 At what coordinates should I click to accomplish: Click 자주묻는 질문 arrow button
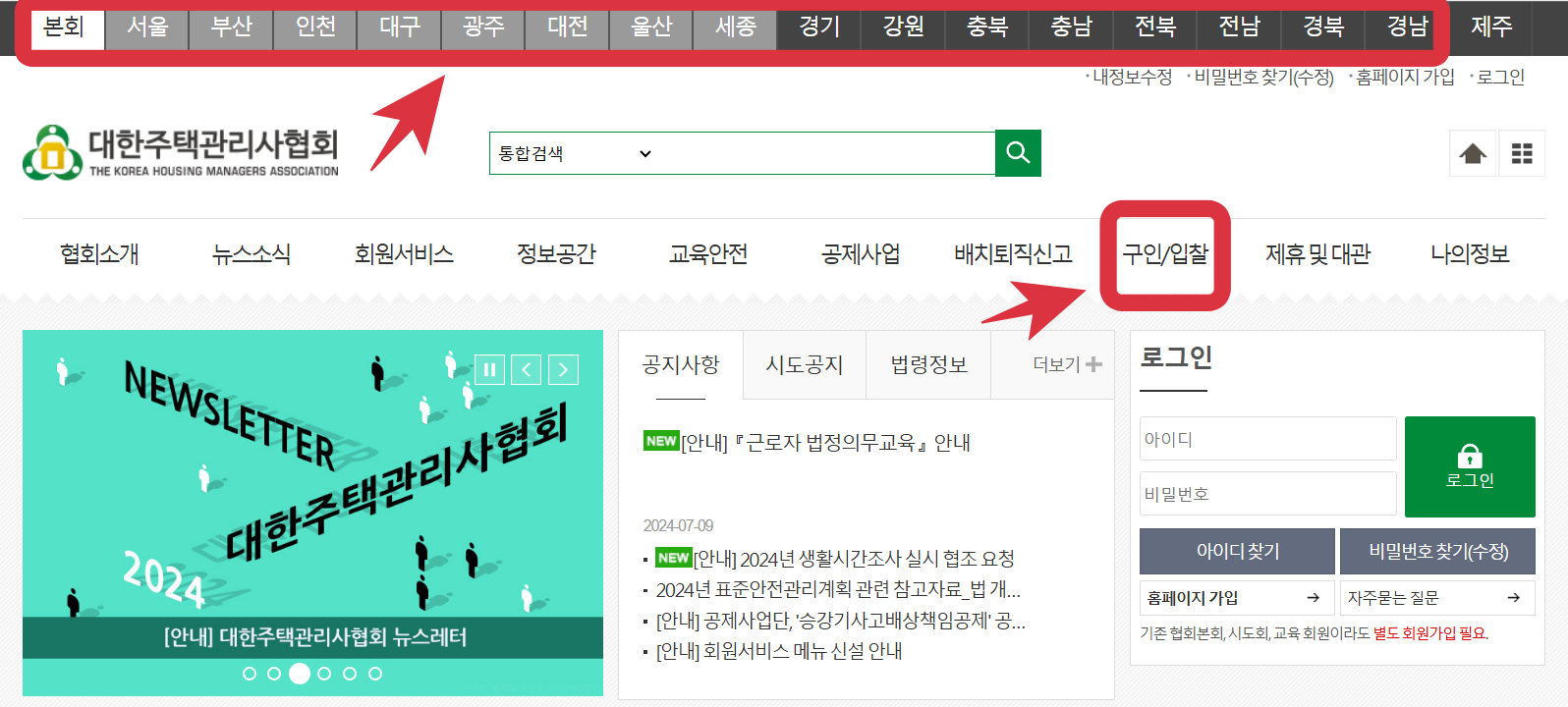(x=1437, y=598)
